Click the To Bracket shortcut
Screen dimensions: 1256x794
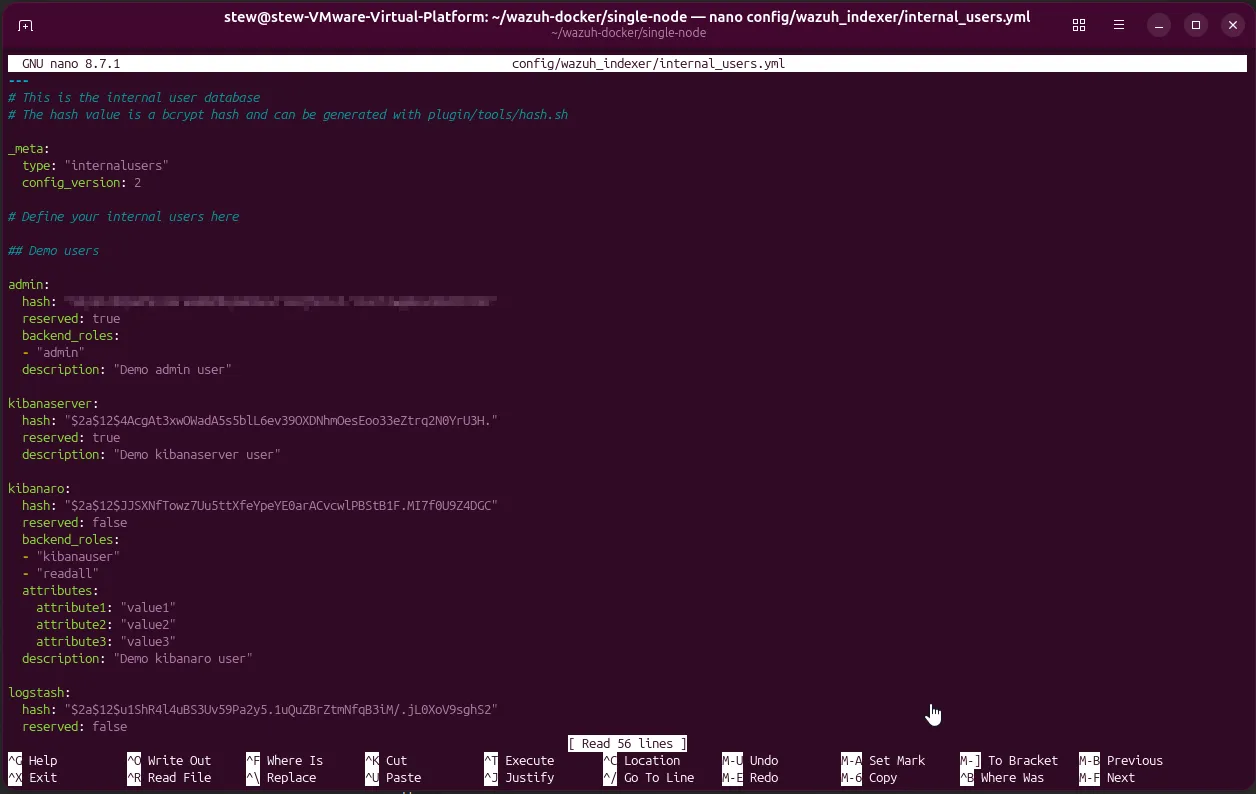[1009, 761]
